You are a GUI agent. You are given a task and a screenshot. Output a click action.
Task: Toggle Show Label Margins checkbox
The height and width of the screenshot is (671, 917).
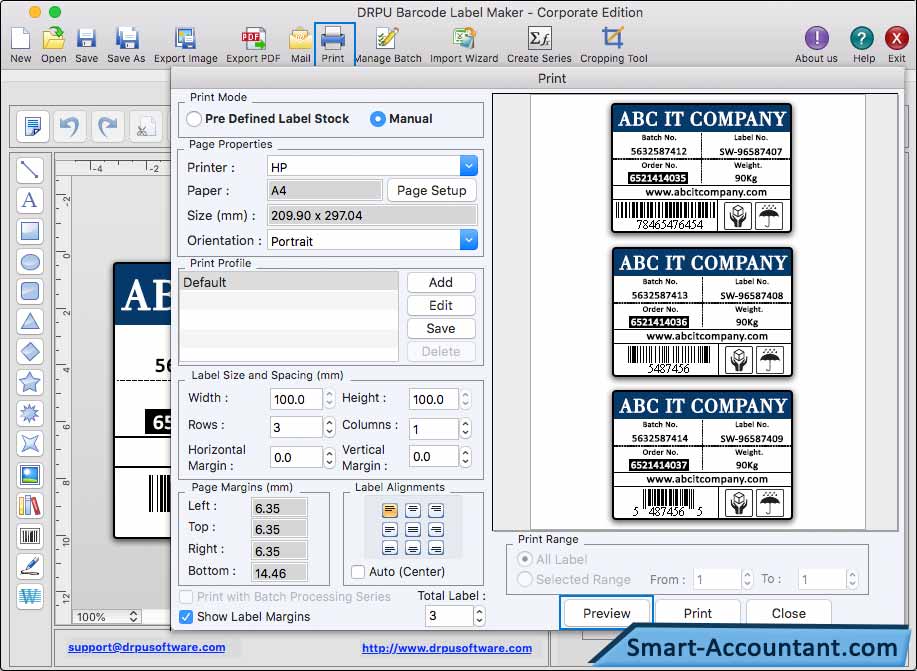coord(186,617)
